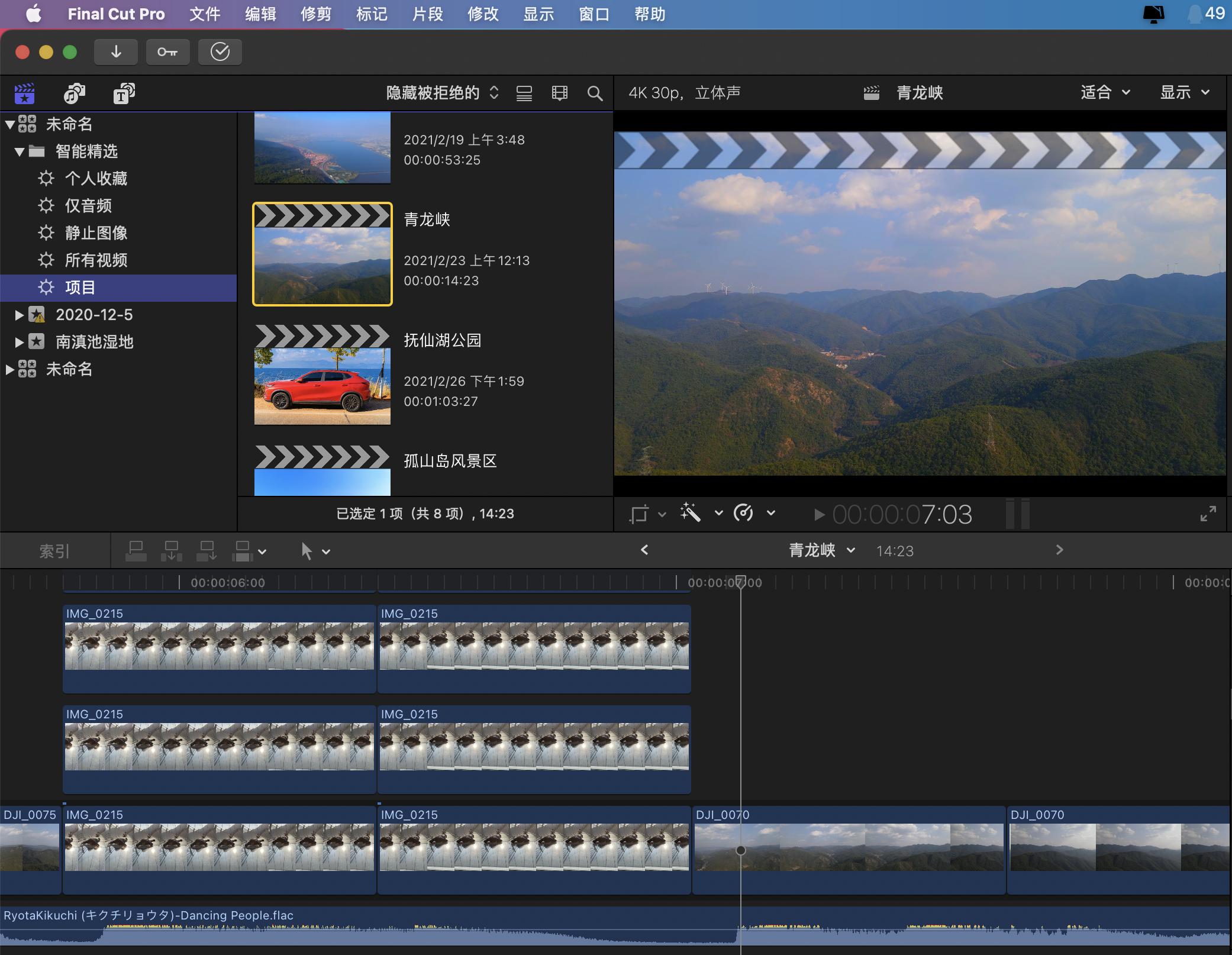Click the background tasks checkmark button
This screenshot has height=955, width=1232.
click(220, 52)
